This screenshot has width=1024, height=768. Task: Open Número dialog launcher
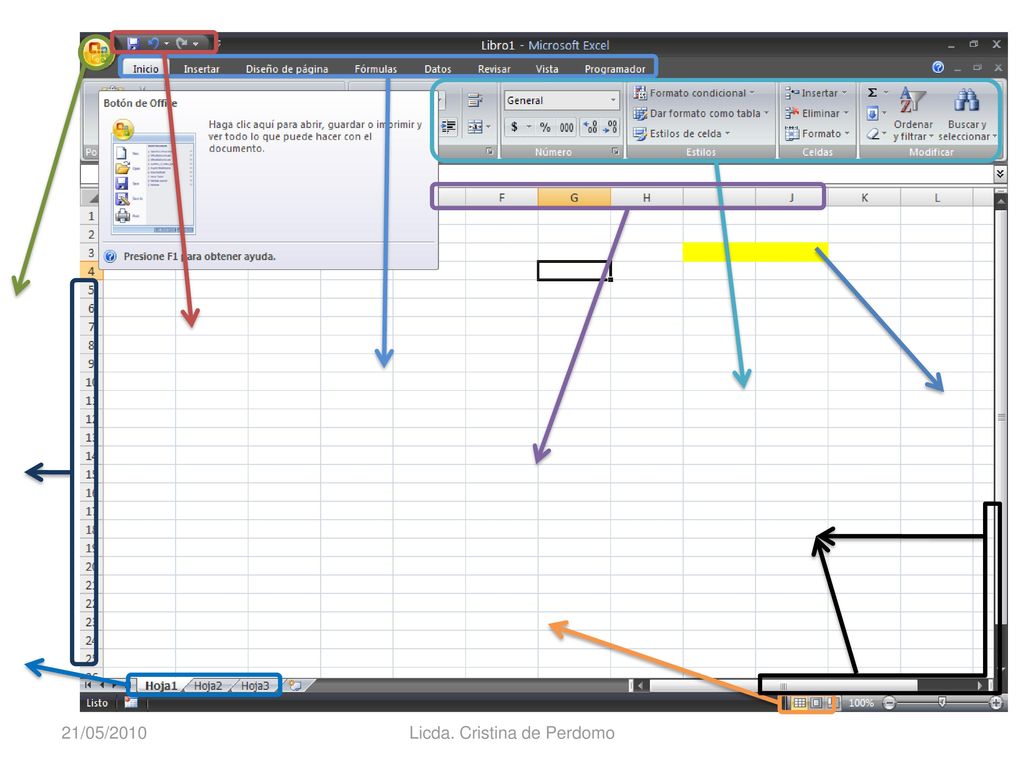tap(615, 152)
